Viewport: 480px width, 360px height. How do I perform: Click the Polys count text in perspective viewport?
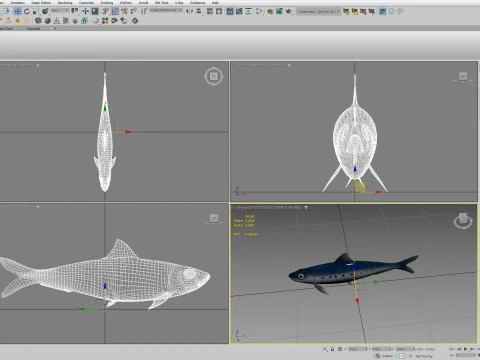click(x=244, y=221)
